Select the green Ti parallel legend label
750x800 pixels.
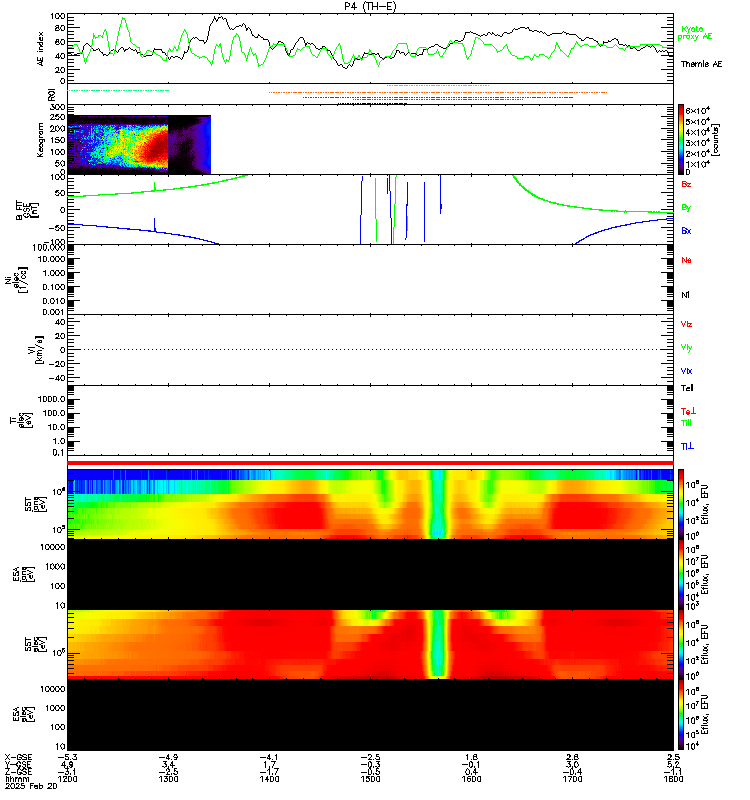[686, 423]
